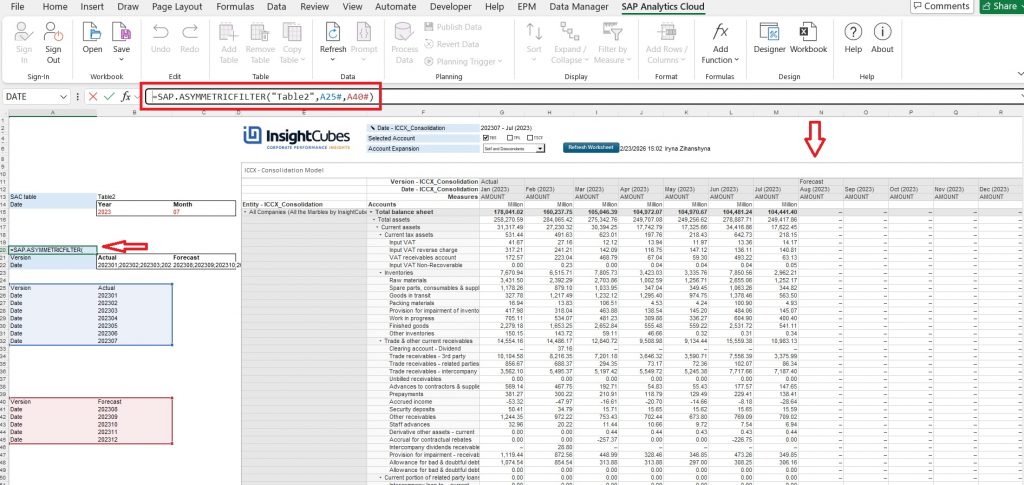1024x485 pixels.
Task: Click the Date - ICCX_Consolidation filter label
Action: tap(423, 128)
